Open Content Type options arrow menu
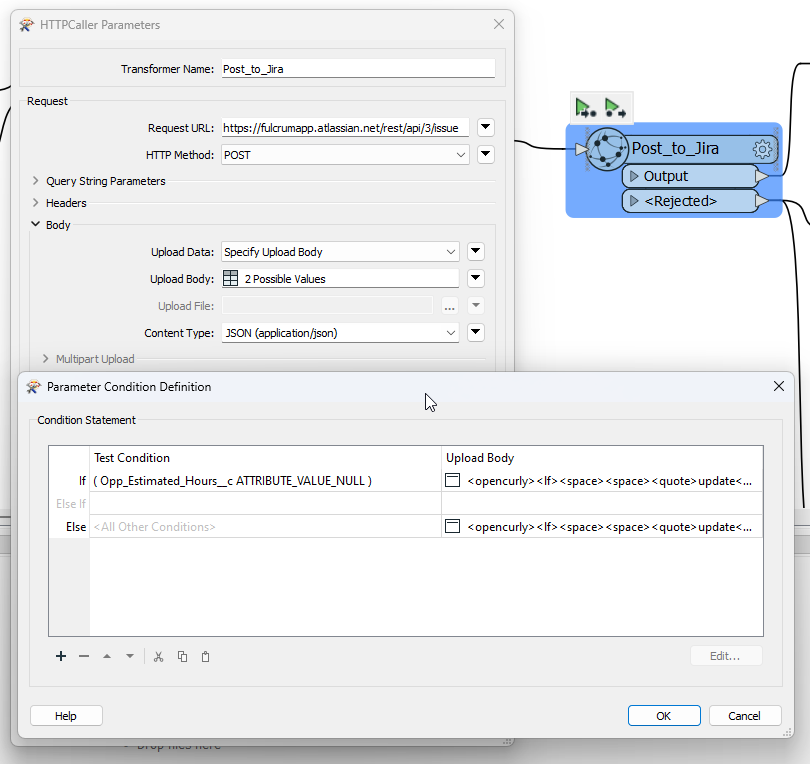This screenshot has width=810, height=764. [476, 332]
